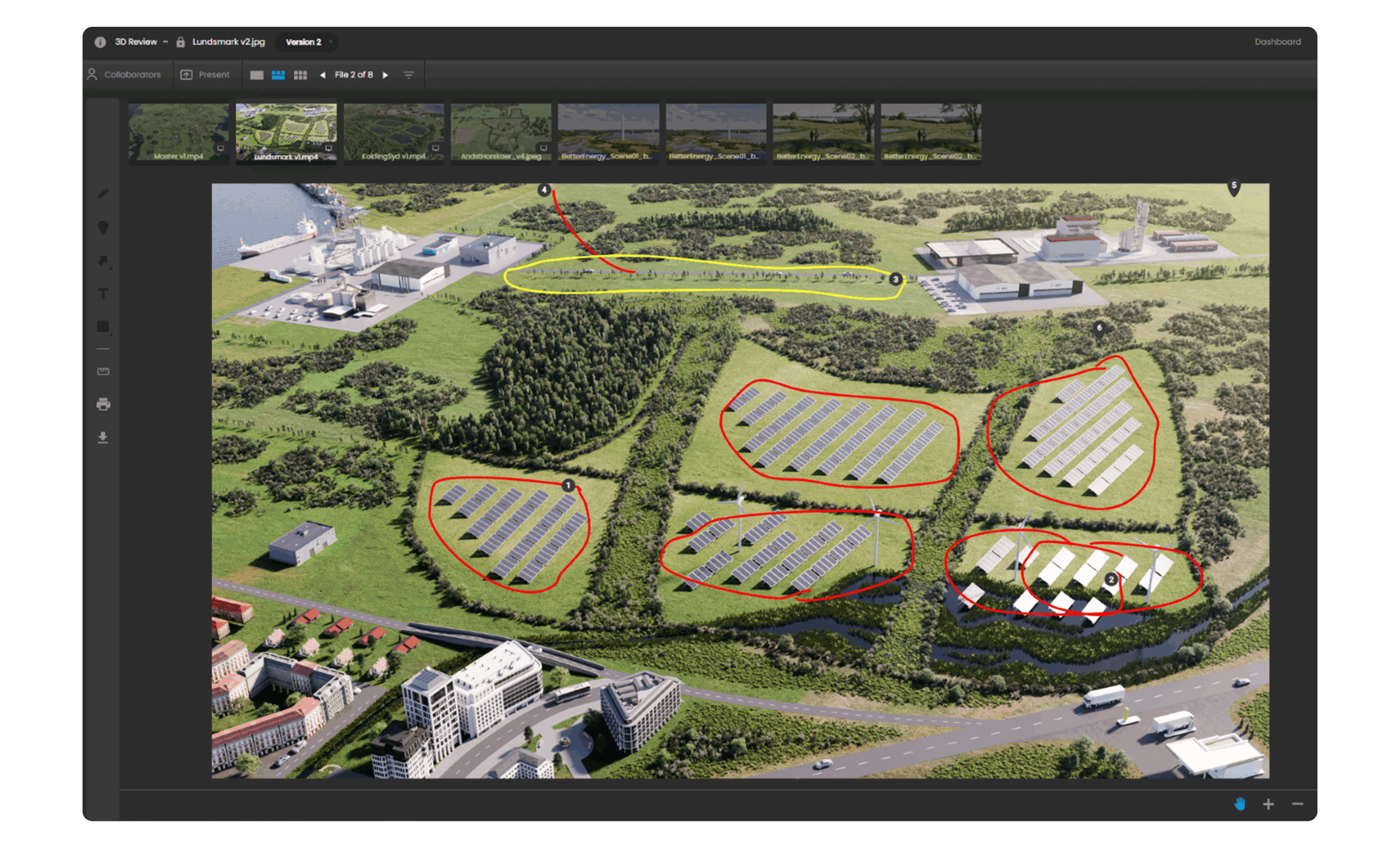Viewport: 1400px width, 847px height.
Task: Click the print icon
Action: [103, 405]
